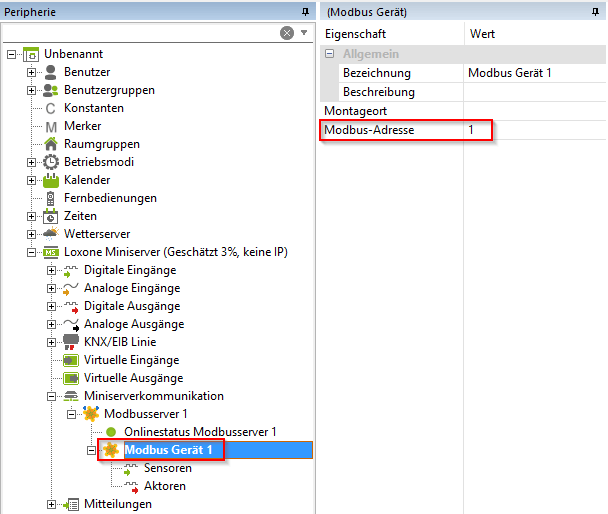Click the Fernbedienungen remote icon

click(x=50, y=198)
